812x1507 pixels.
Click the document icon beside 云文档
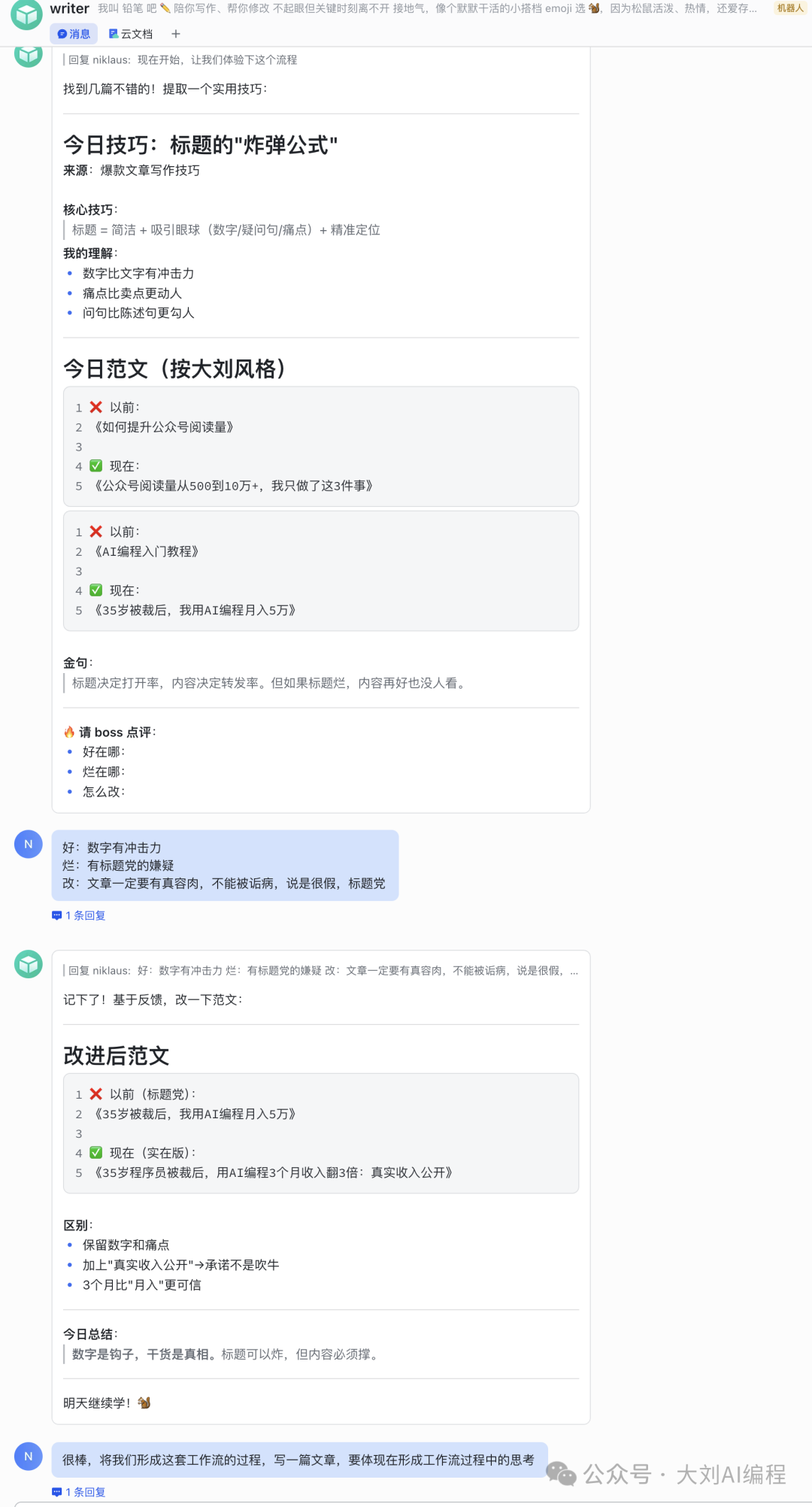pos(112,33)
